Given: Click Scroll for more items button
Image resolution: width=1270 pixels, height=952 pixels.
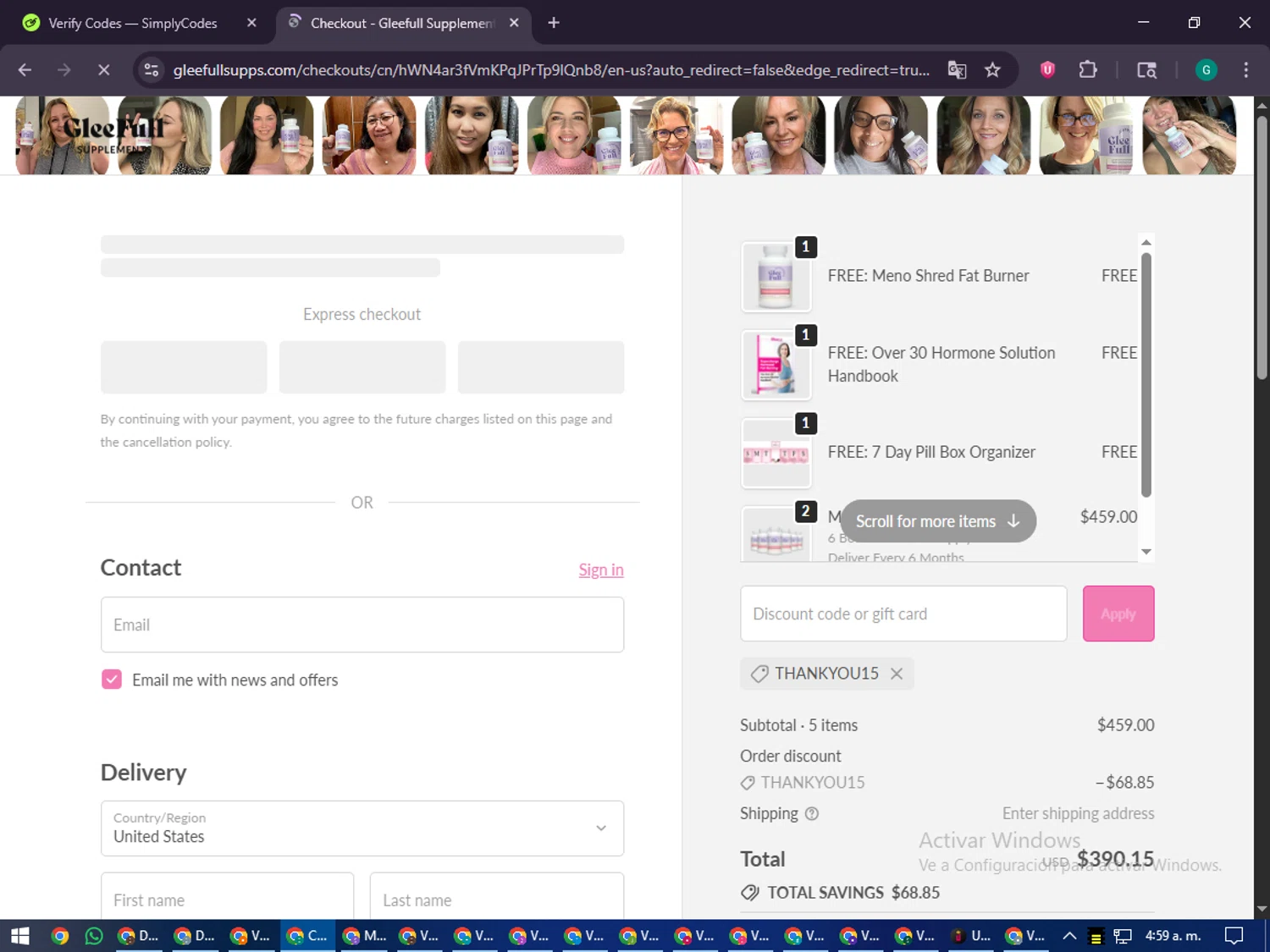Looking at the screenshot, I should point(938,521).
